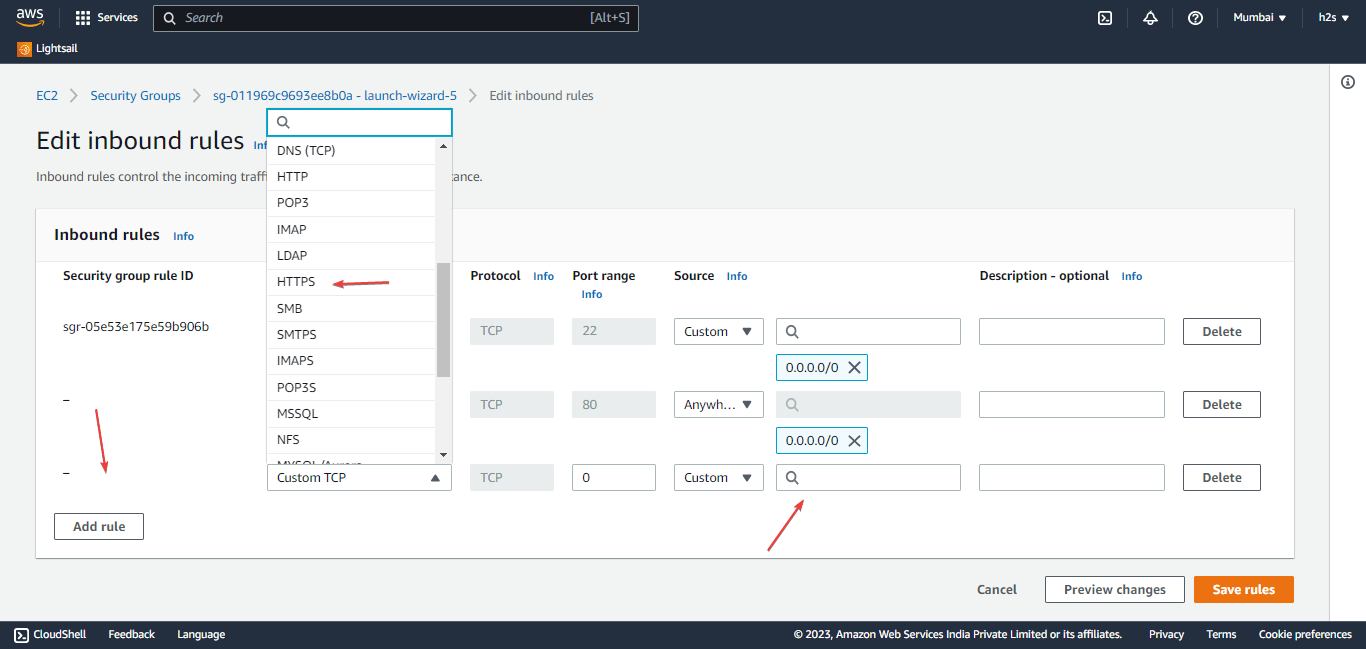This screenshot has height=649, width=1366.
Task: Click description field for port 80 rule
Action: pos(1072,405)
